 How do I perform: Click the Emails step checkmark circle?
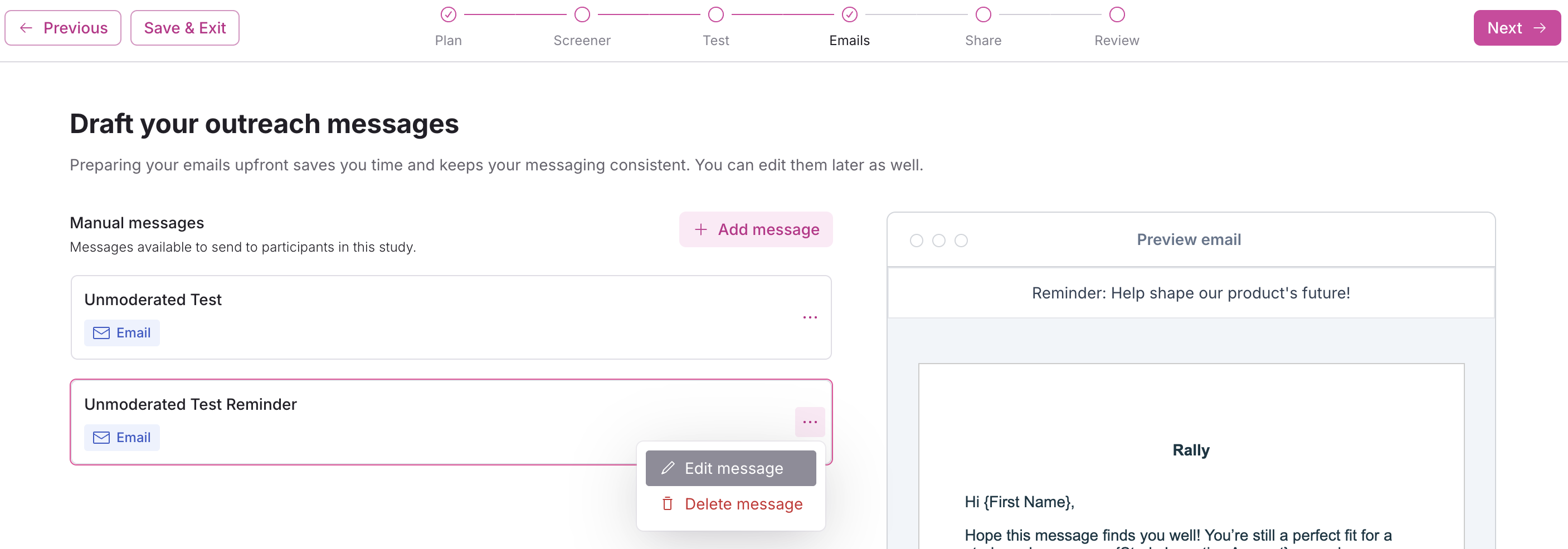click(x=849, y=14)
